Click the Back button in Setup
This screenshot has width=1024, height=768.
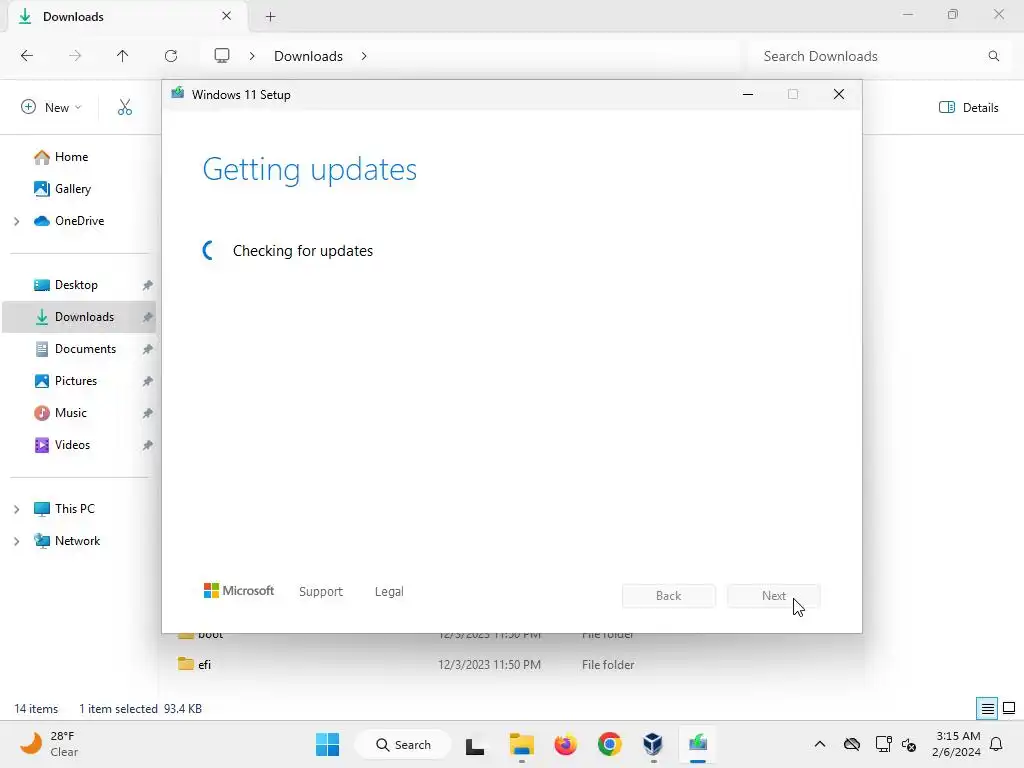pos(669,596)
